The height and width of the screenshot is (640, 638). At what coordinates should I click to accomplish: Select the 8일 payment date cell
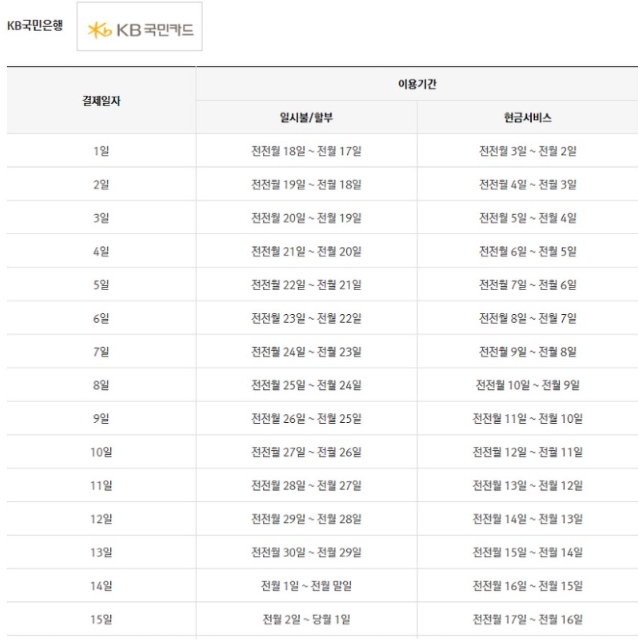pyautogui.click(x=101, y=385)
